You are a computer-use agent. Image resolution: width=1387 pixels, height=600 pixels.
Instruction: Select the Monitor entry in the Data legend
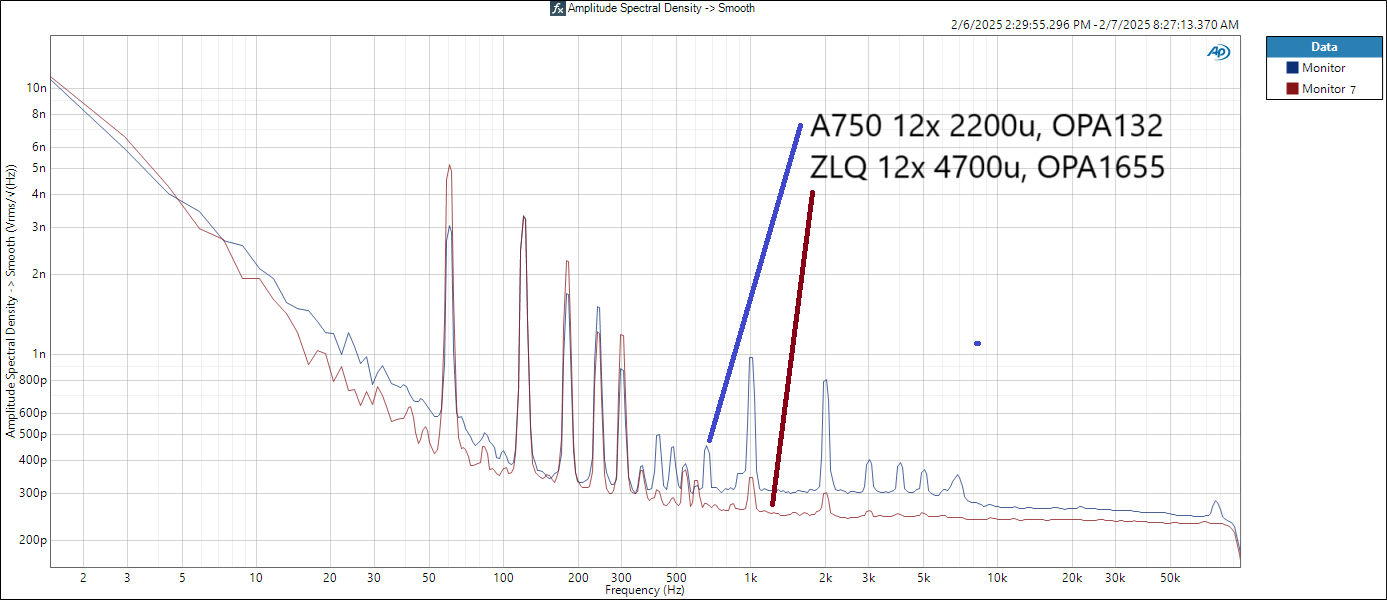(1323, 68)
